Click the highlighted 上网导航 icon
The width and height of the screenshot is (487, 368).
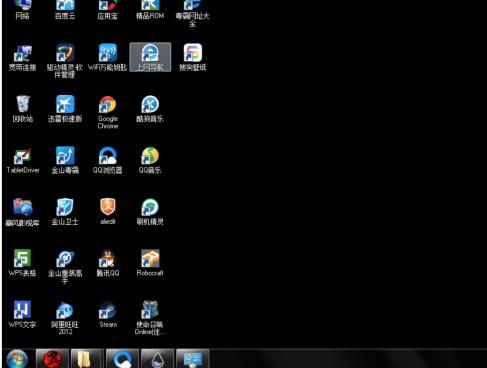click(x=150, y=57)
